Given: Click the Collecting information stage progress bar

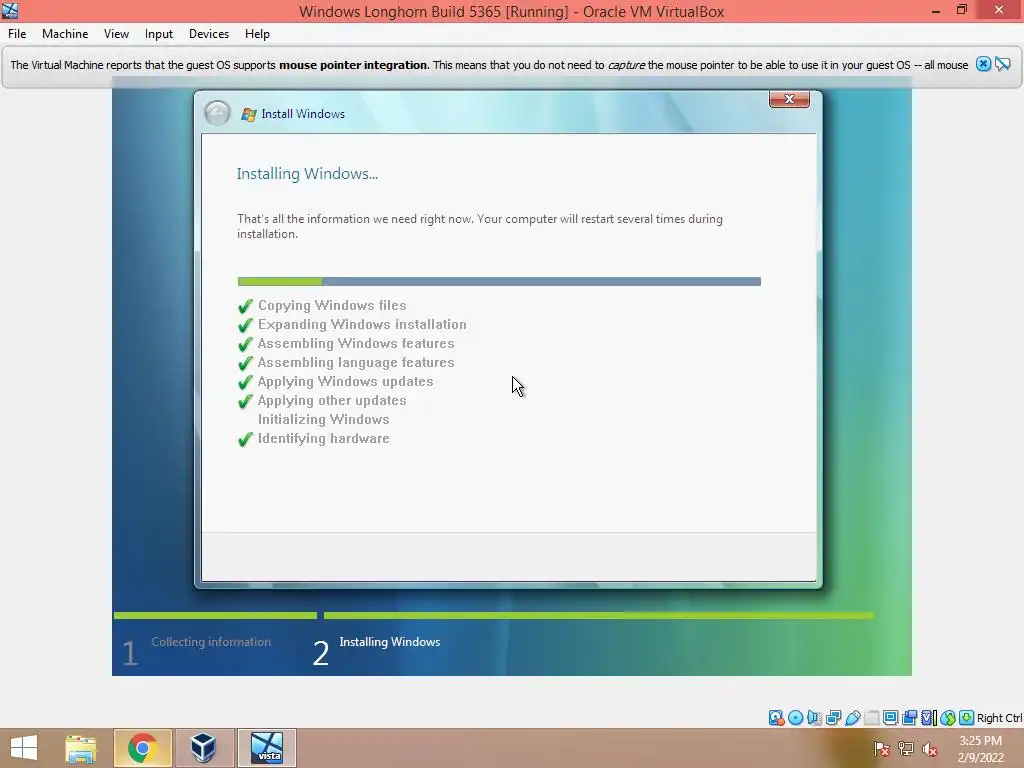Looking at the screenshot, I should click(x=216, y=615).
